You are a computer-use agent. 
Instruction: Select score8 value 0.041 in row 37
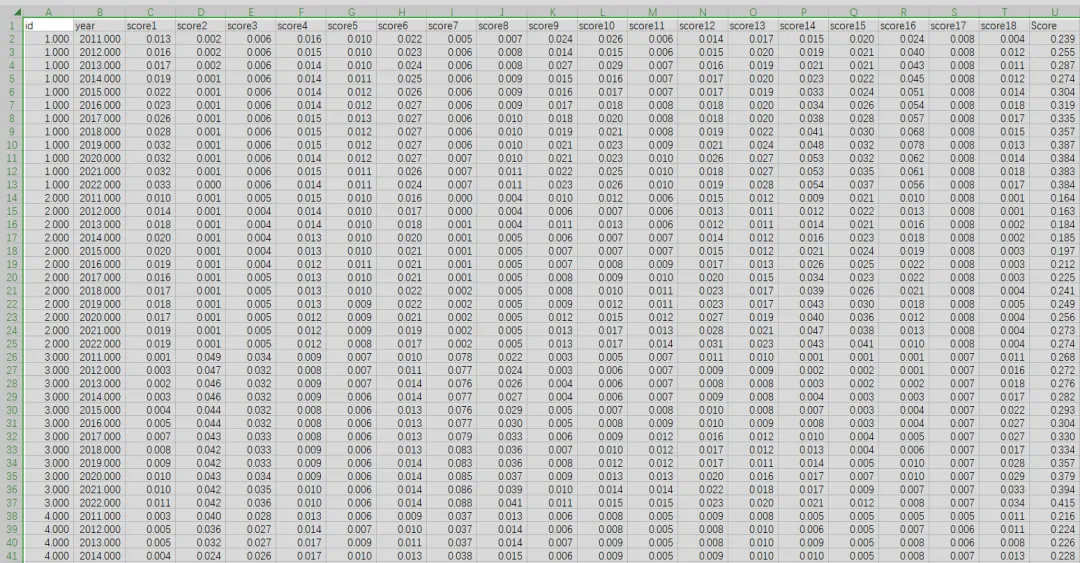coord(501,503)
